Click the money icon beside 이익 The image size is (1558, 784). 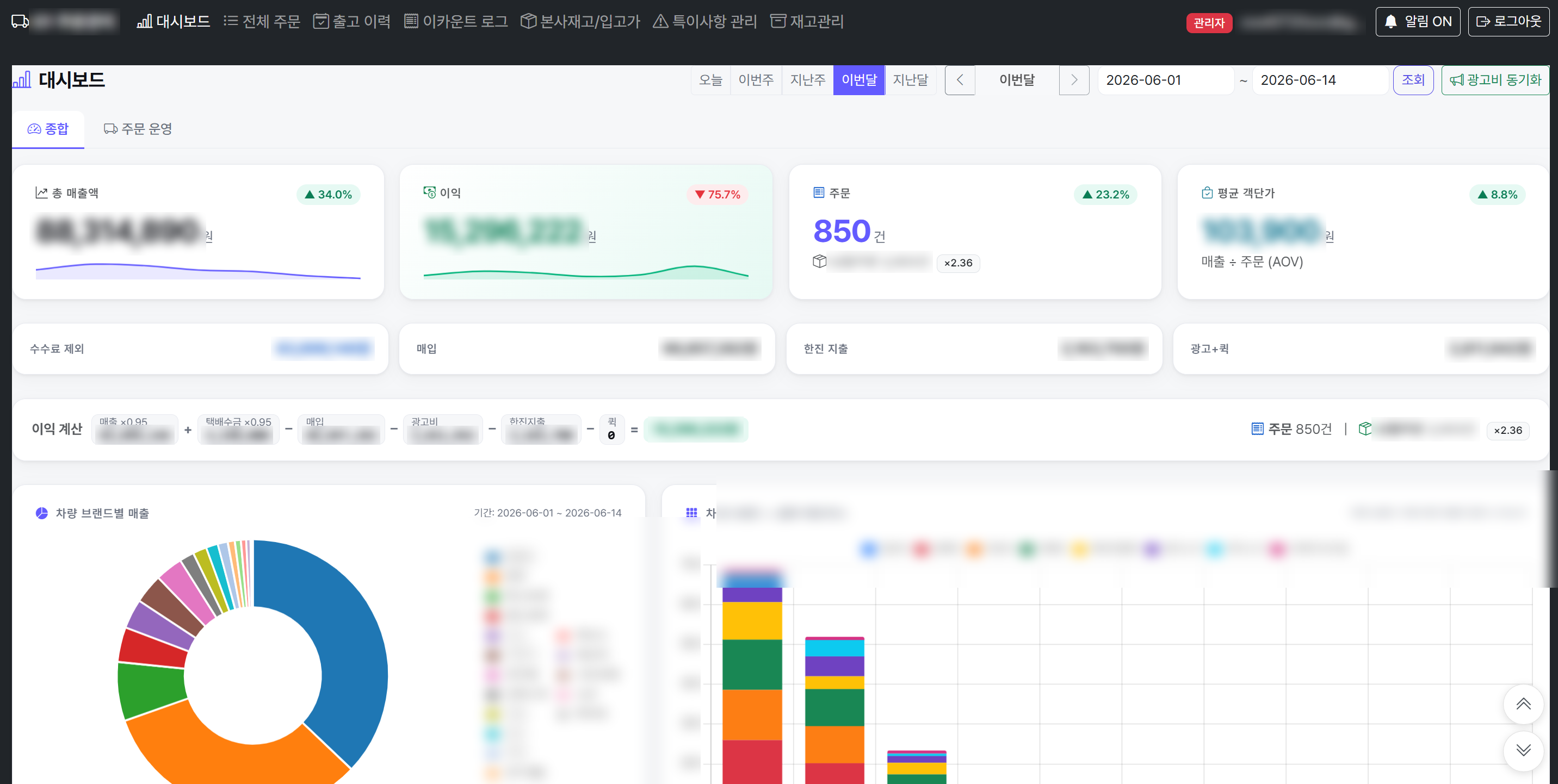[x=429, y=192]
